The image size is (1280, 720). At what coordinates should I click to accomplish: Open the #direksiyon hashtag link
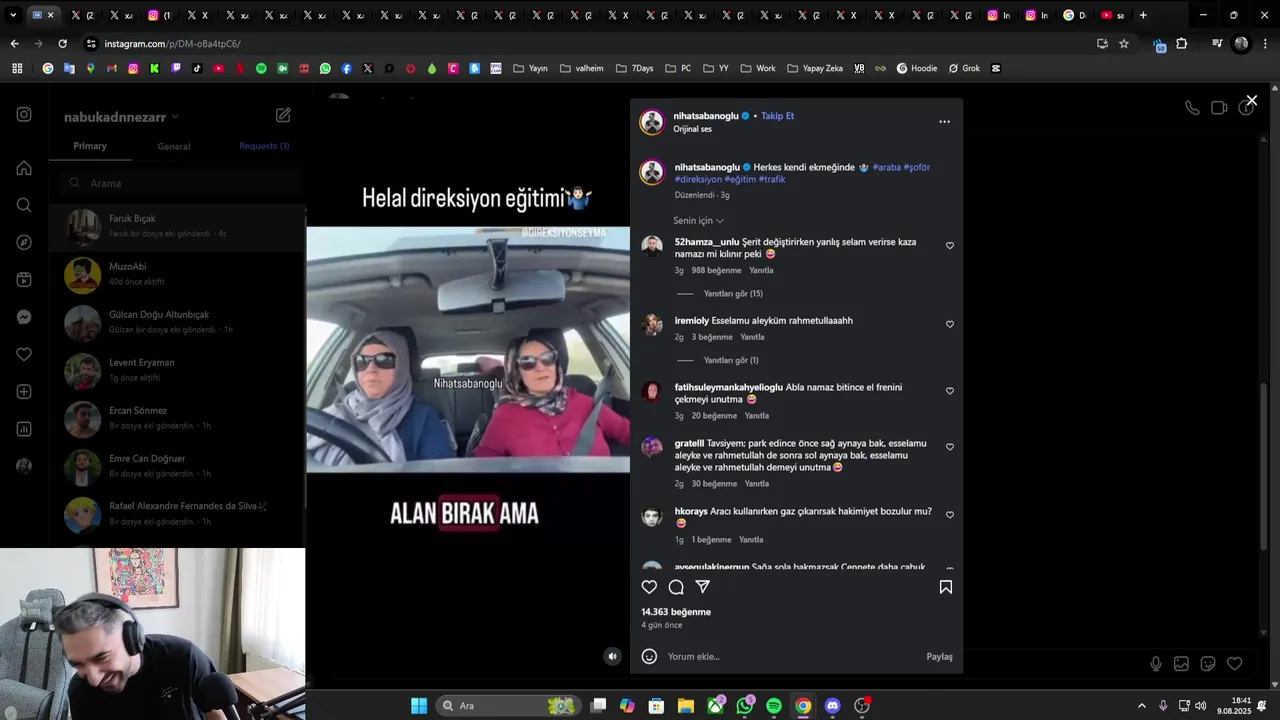(x=698, y=179)
